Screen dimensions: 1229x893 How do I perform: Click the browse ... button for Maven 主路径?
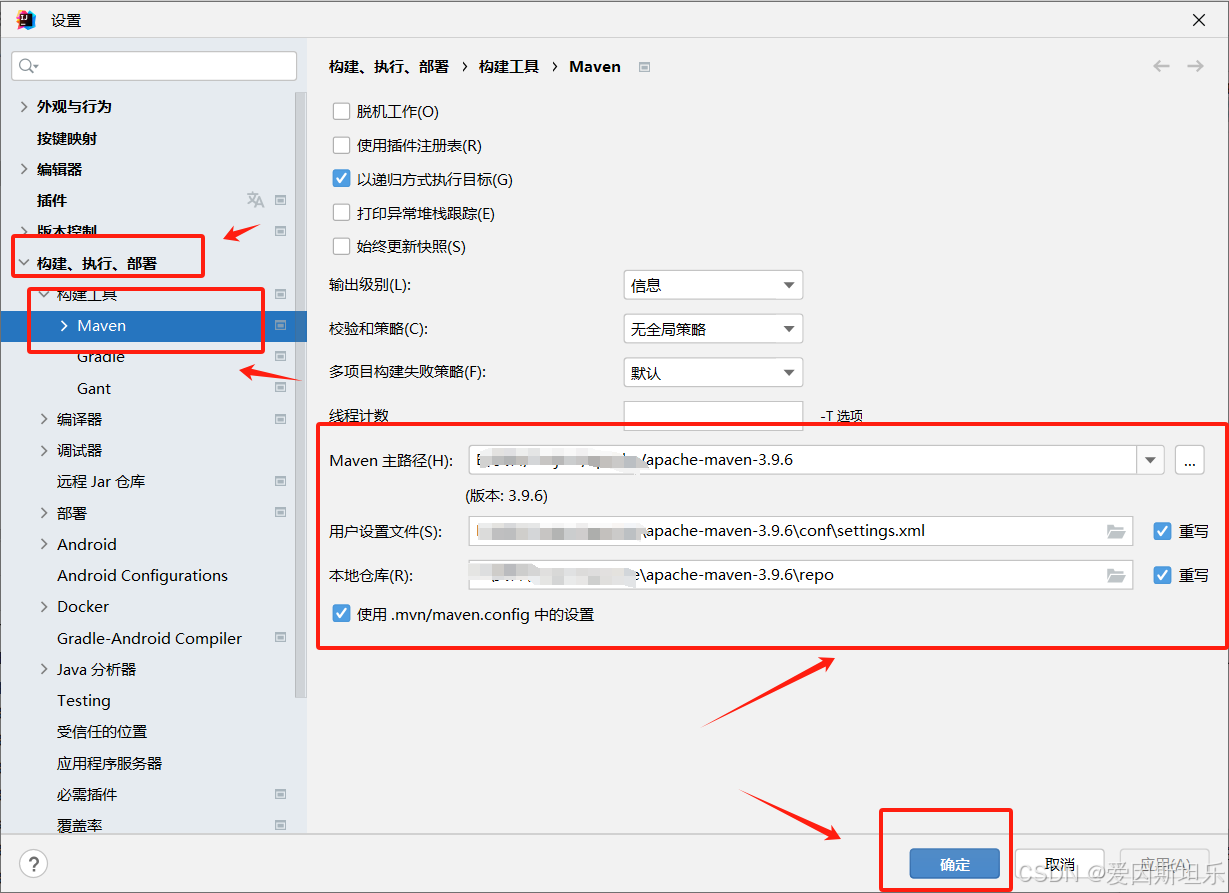(1189, 460)
